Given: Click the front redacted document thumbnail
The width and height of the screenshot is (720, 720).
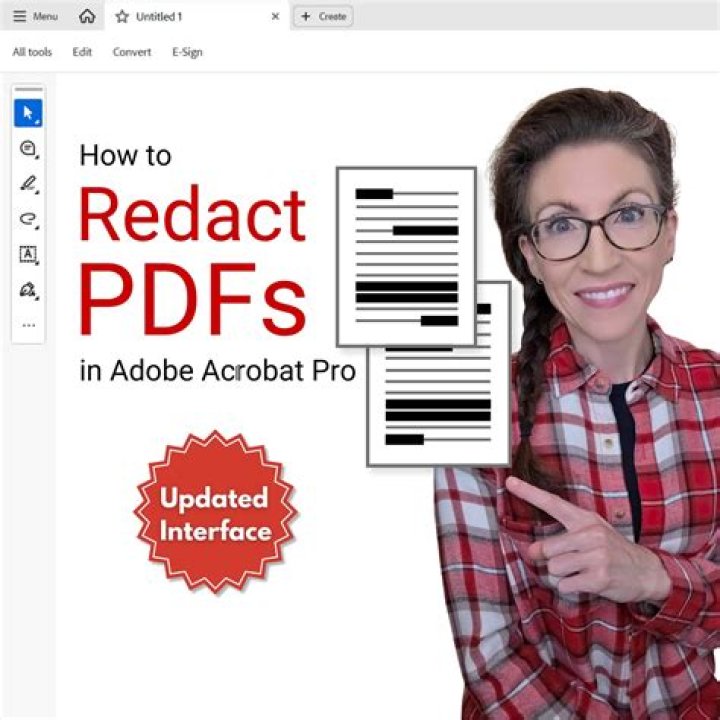Looking at the screenshot, I should coord(406,257).
